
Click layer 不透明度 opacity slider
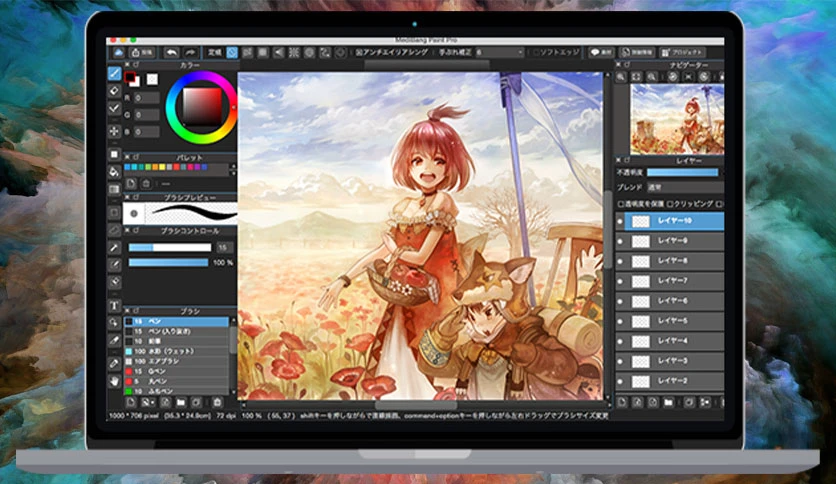682,173
